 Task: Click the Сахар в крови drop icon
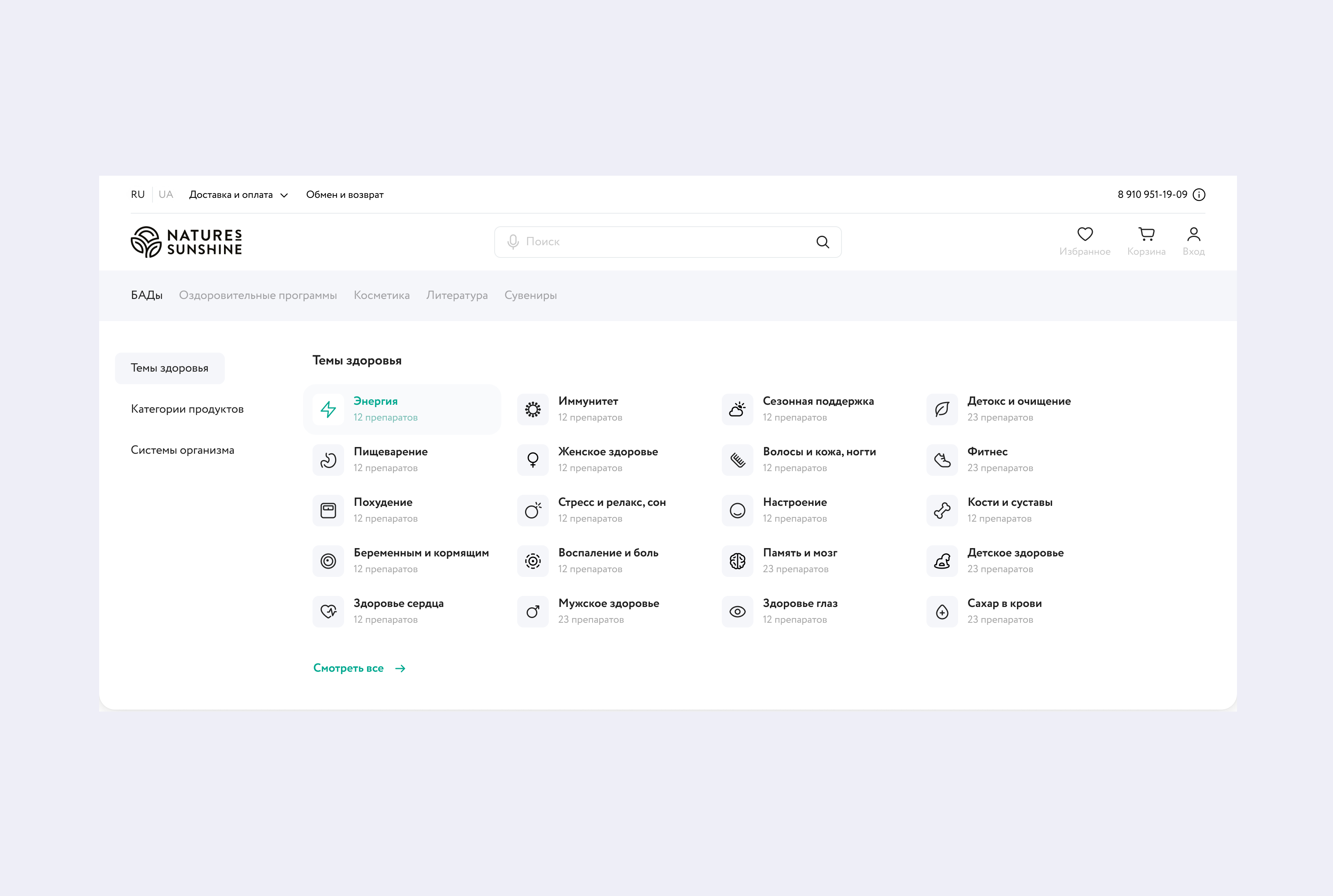[x=942, y=611]
